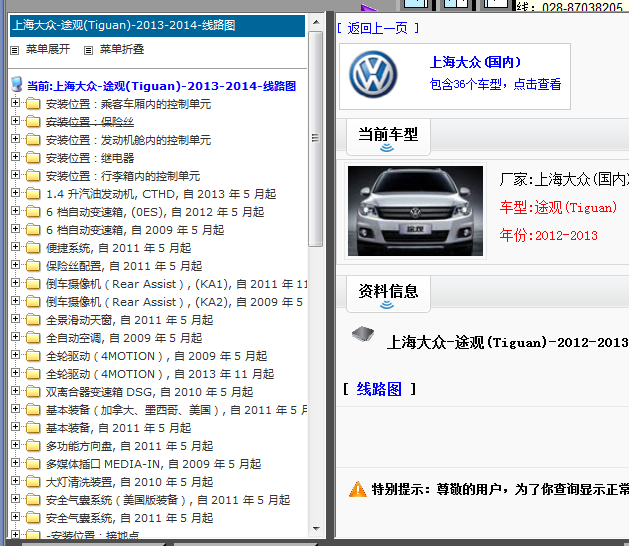The height and width of the screenshot is (546, 629).
Task: Select 大灯清洗装置, 自 2010 年 row text
Action: (130, 482)
